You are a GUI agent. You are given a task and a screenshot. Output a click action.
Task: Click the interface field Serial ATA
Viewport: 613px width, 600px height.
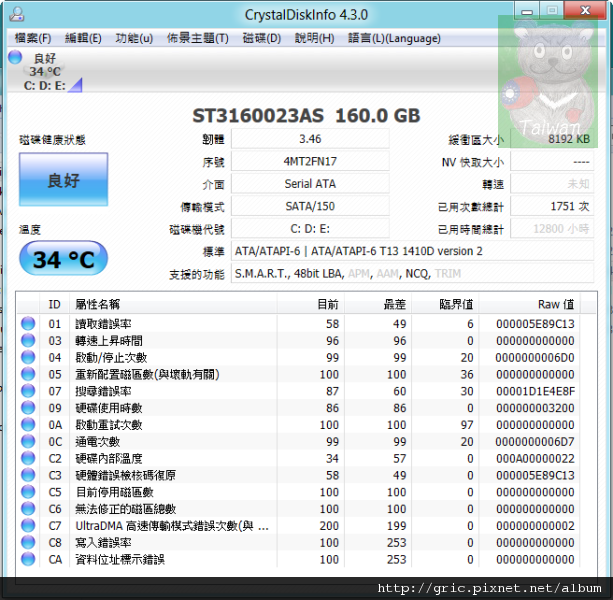(310, 184)
